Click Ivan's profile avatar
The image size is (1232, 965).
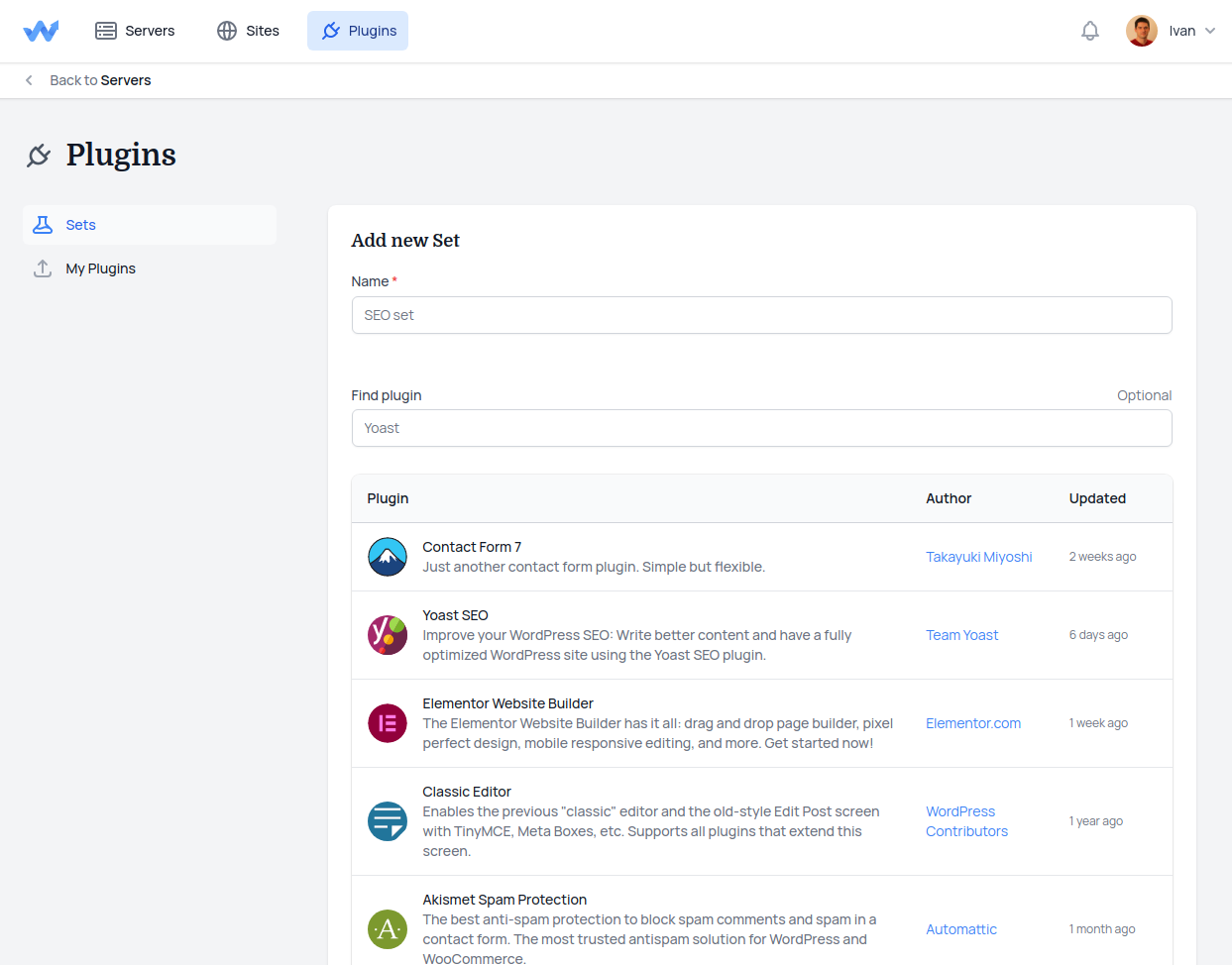pos(1142,31)
